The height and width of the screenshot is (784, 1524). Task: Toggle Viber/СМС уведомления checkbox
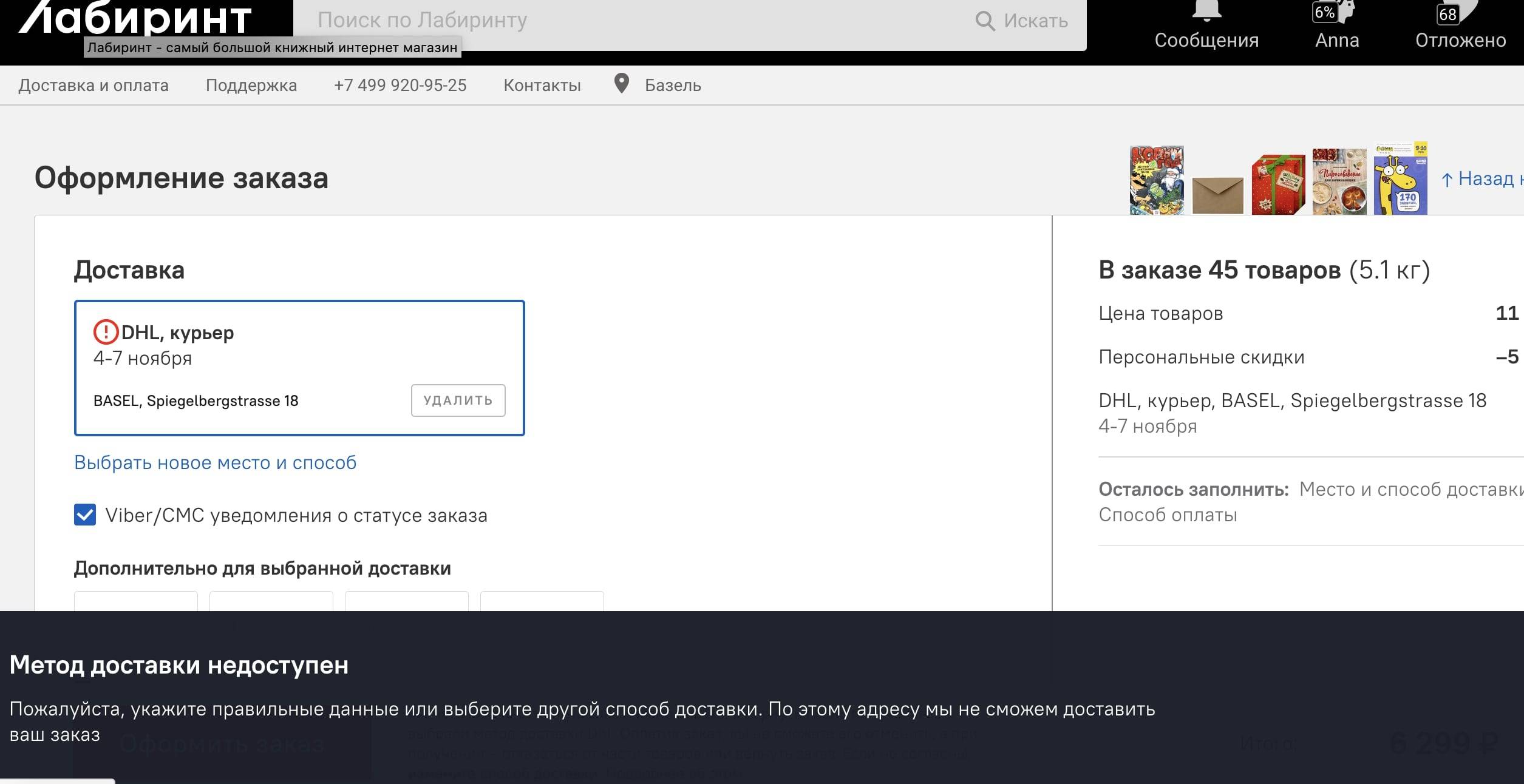[85, 515]
